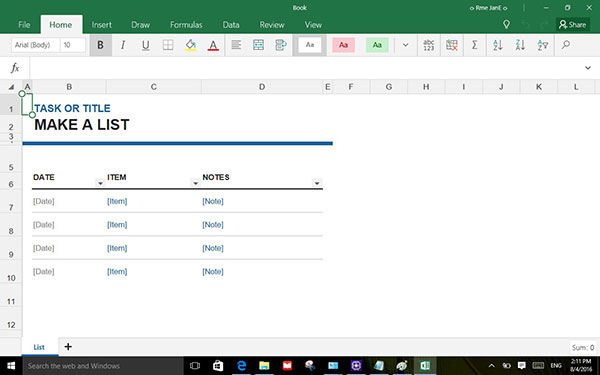
Task: Open cell borders tool
Action: [168, 45]
